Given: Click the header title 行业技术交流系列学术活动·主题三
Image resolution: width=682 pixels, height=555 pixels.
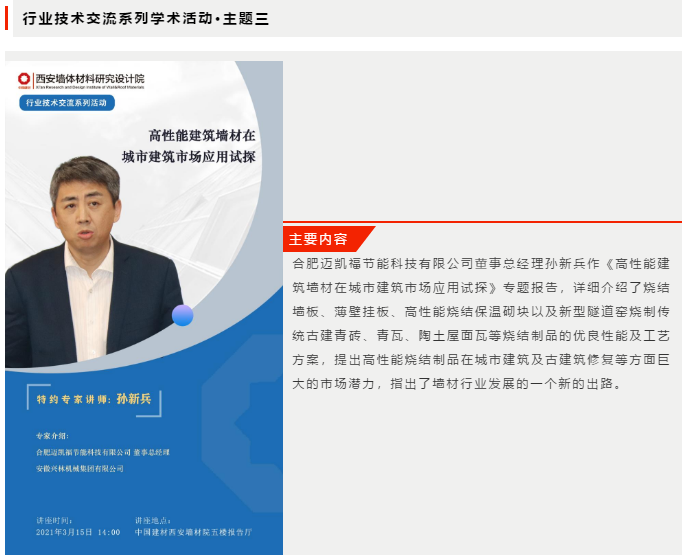Looking at the screenshot, I should point(145,18).
